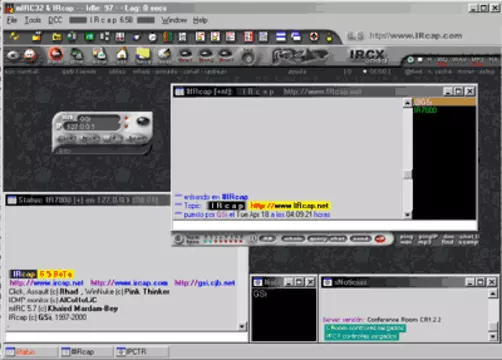Screen dimensions: 502x360
Task: Click the house icon in skin toolbar
Action: point(122,54)
